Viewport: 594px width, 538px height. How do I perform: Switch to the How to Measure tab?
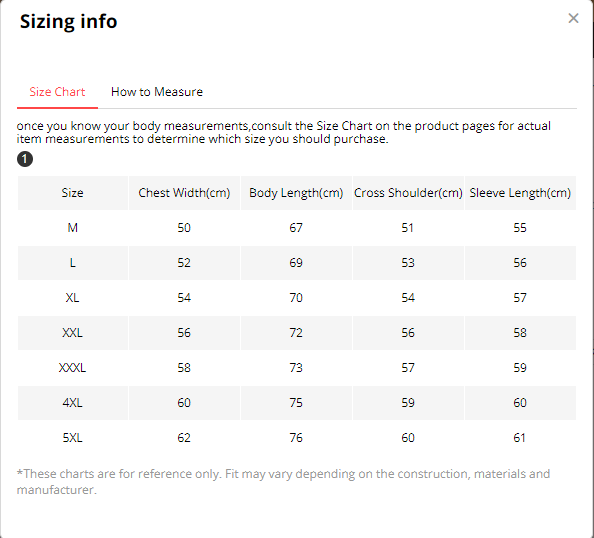[x=157, y=92]
